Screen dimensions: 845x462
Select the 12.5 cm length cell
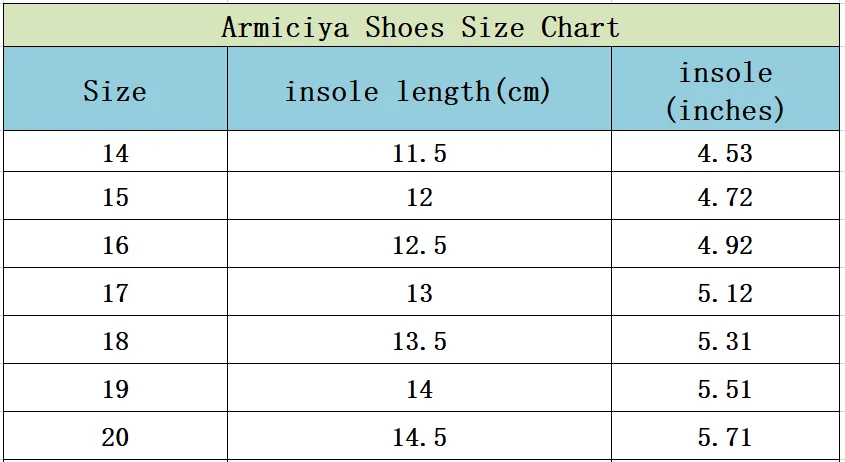(x=419, y=245)
